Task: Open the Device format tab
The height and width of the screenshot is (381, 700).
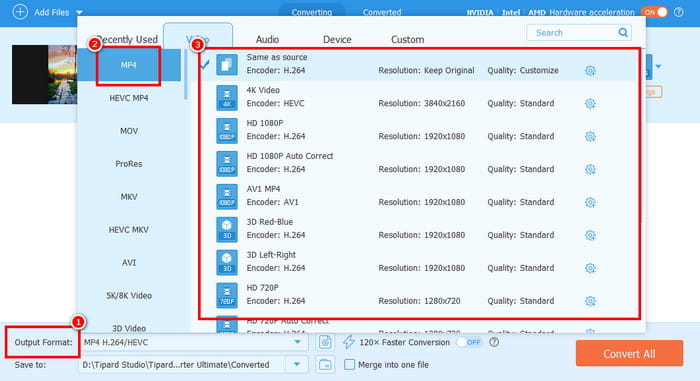Action: coord(337,39)
